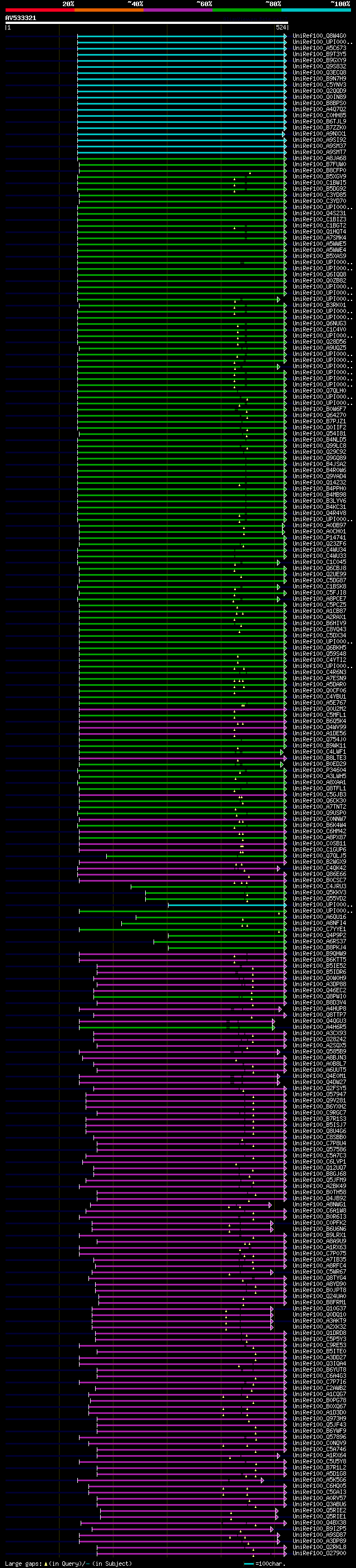Select hit UniRef100_A5WWE5
Viewport: 356px width, 1568px height.
[319, 244]
